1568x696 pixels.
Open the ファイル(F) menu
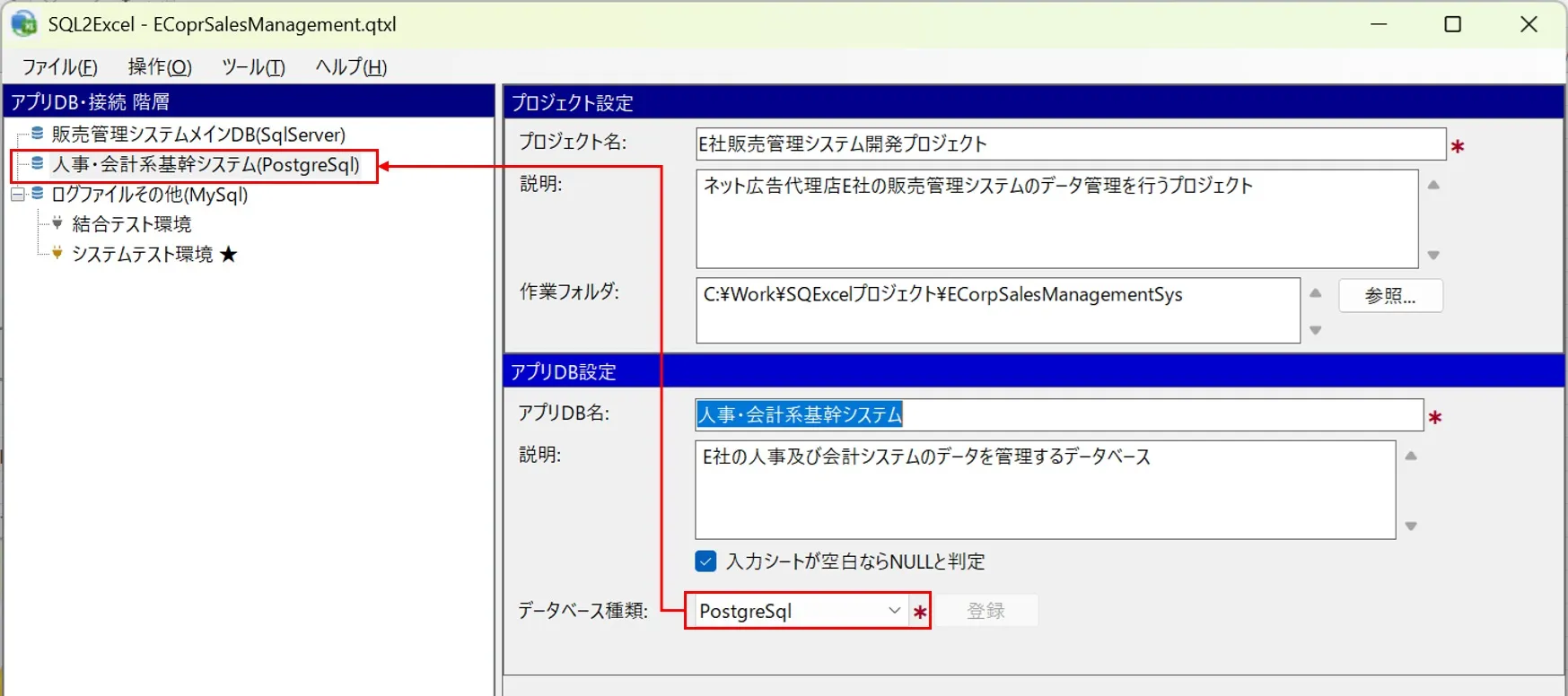(59, 67)
